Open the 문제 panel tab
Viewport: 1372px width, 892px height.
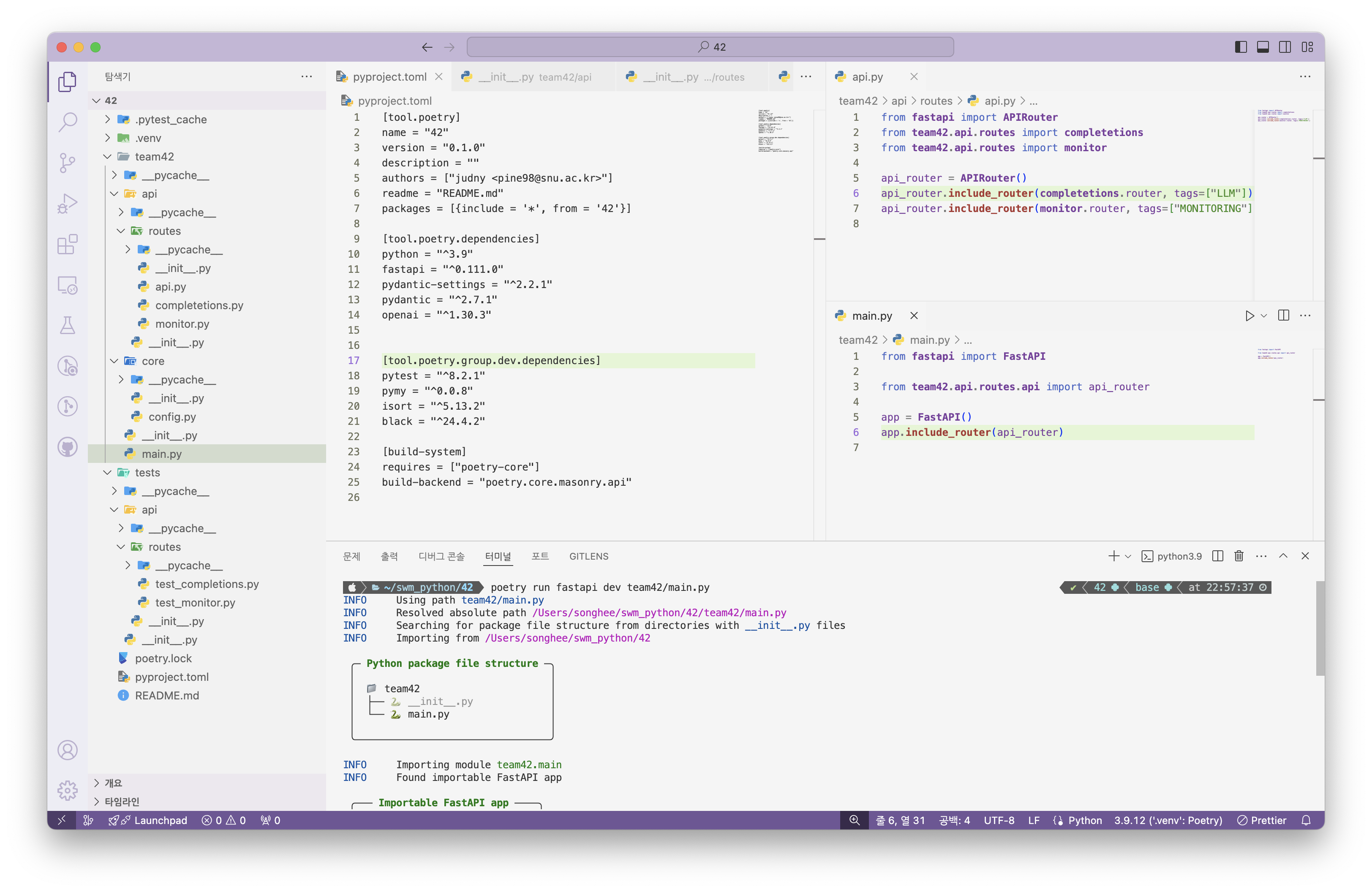point(351,556)
